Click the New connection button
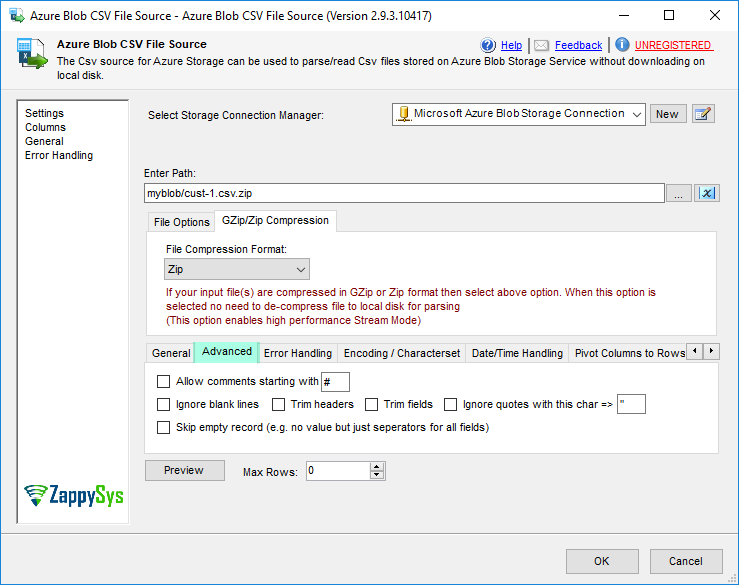The image size is (739, 585). click(x=668, y=114)
